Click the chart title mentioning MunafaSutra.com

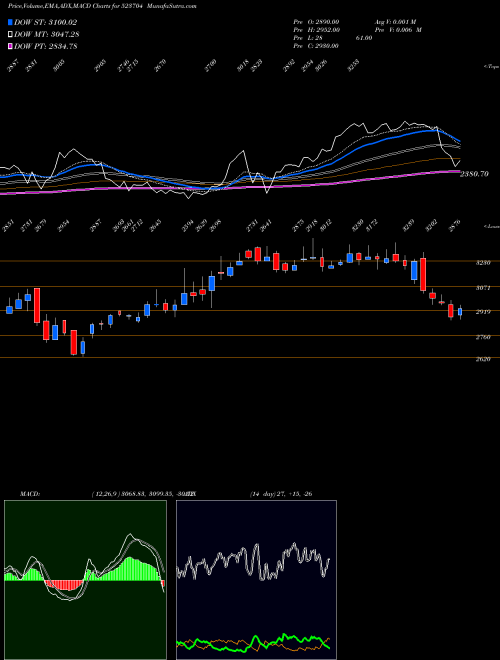(102, 6)
